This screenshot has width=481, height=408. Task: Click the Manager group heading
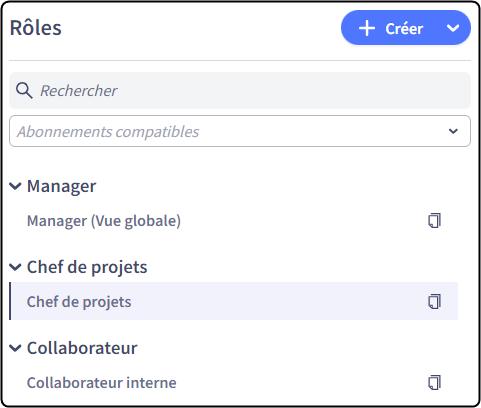[x=61, y=186]
